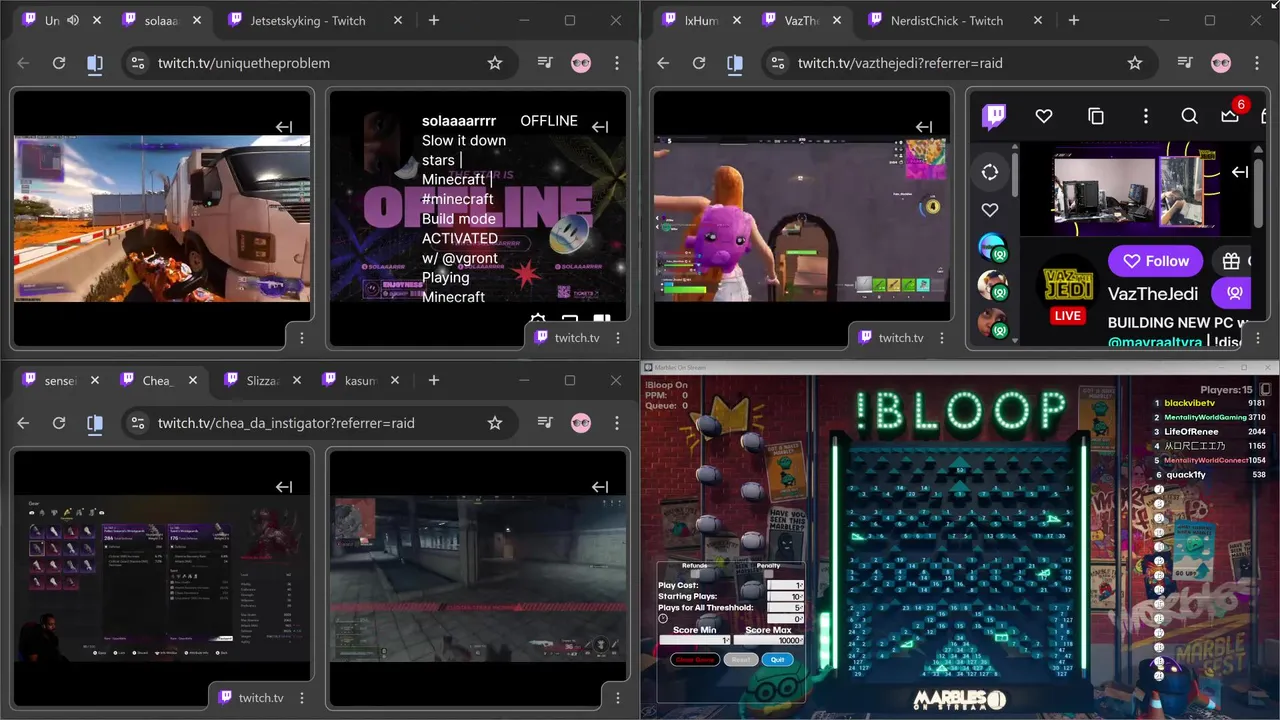
Task: Click the Score Max input field
Action: coord(768,640)
